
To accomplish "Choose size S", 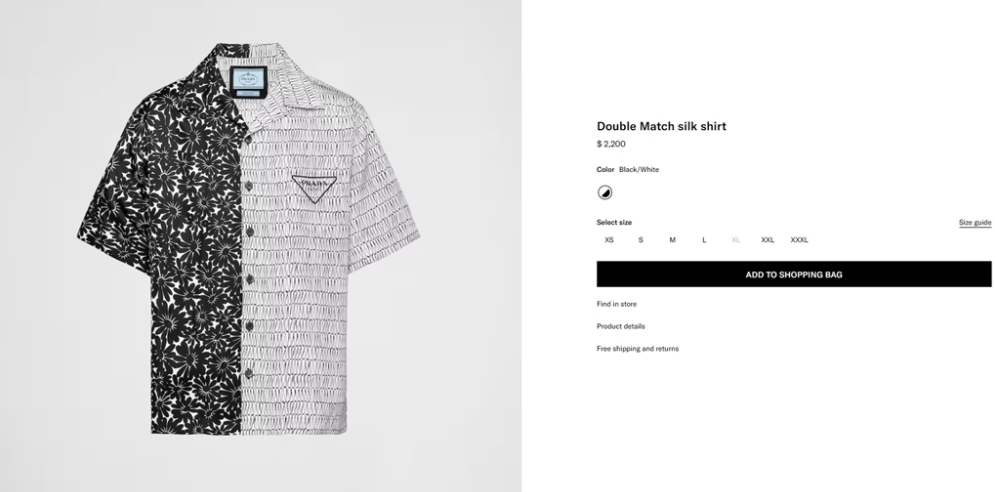I will (641, 240).
